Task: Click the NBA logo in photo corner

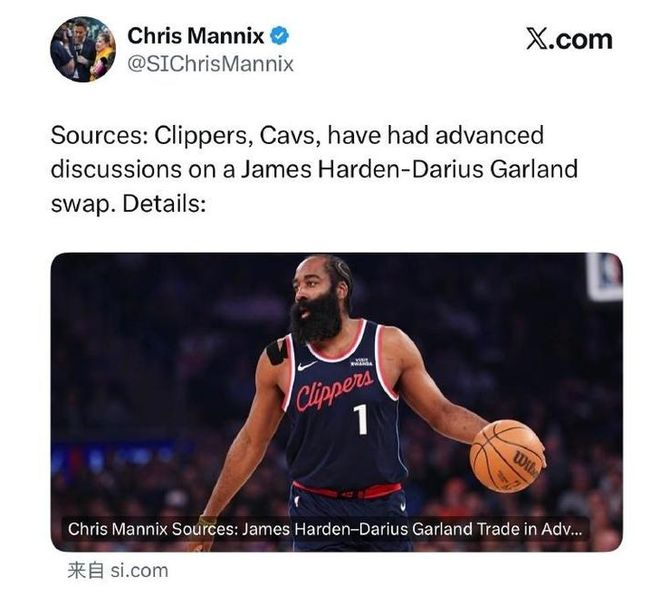Action: (x=605, y=277)
